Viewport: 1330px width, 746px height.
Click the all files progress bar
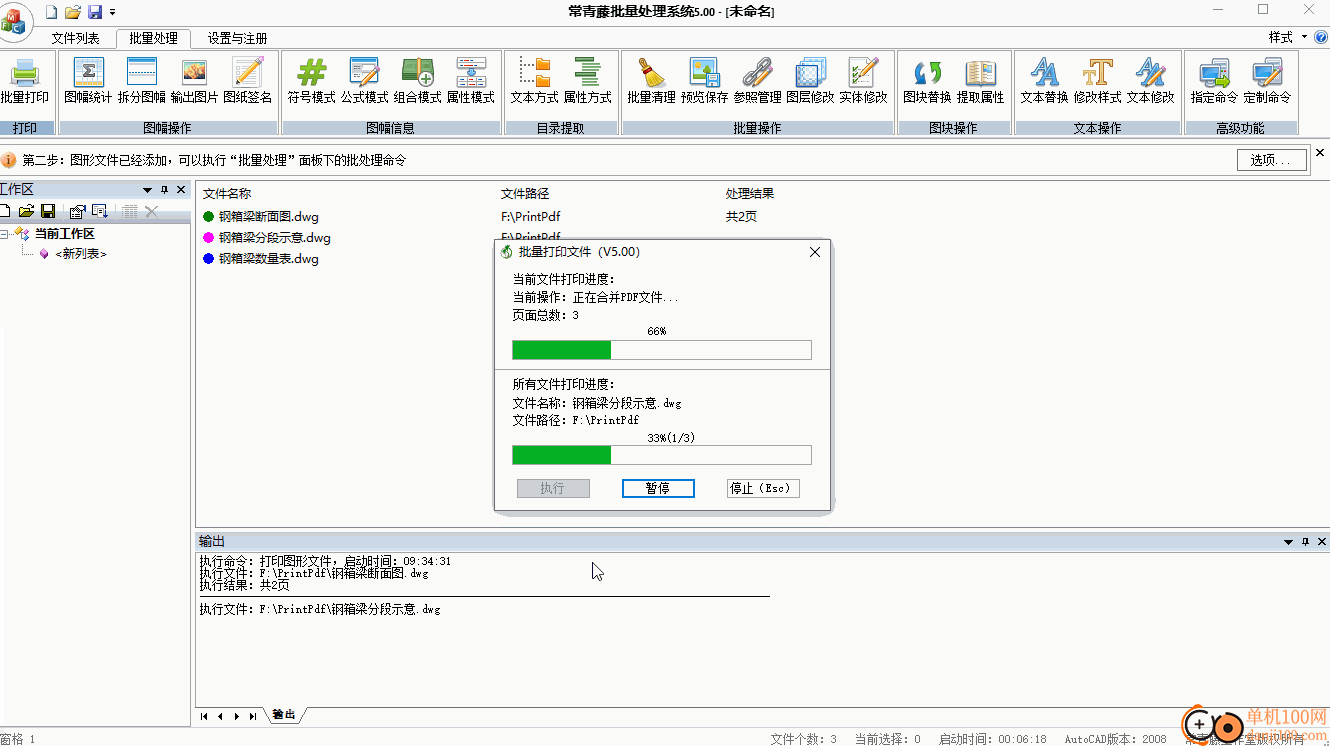coord(662,455)
